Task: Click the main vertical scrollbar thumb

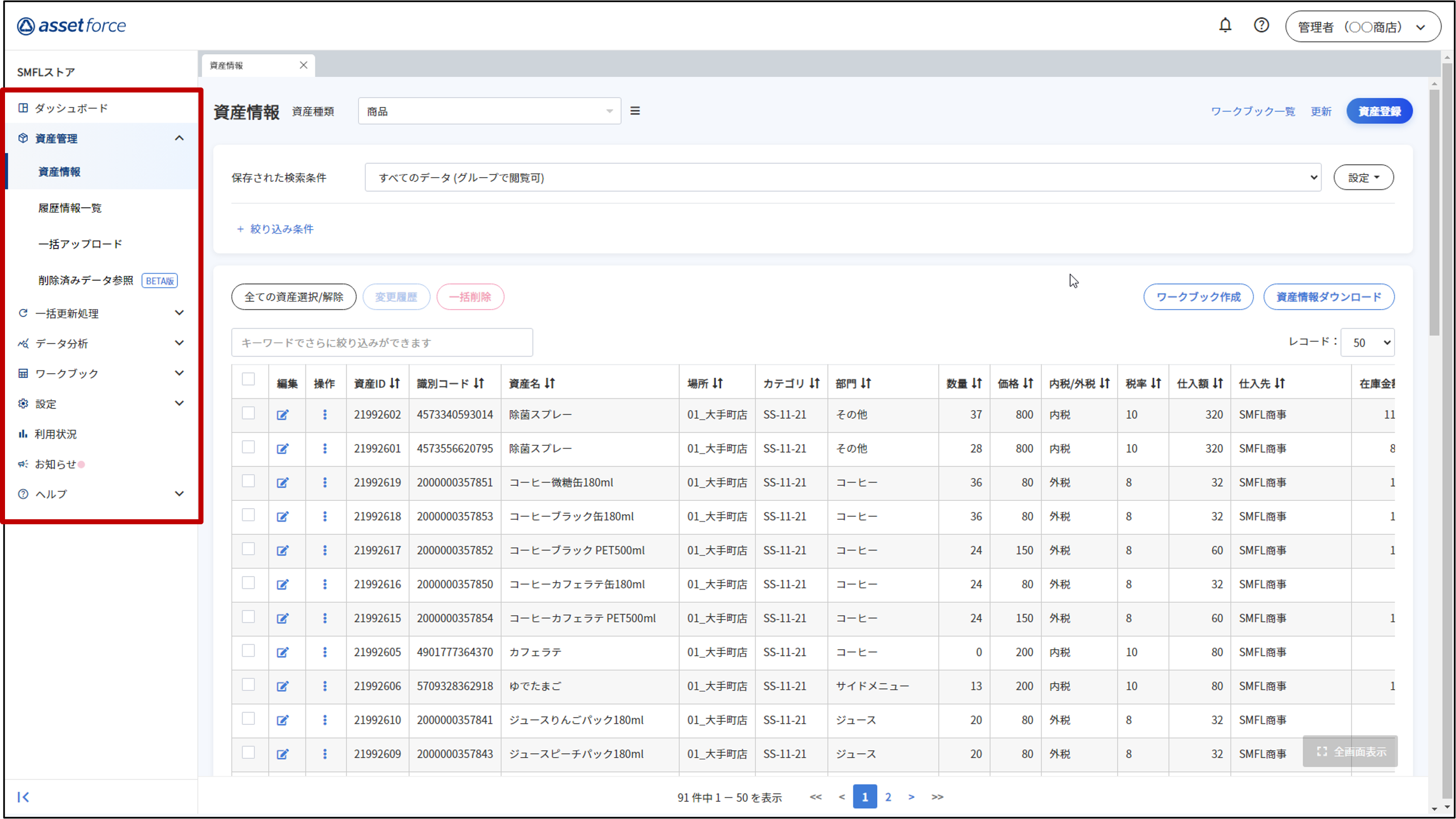Action: click(x=1434, y=212)
